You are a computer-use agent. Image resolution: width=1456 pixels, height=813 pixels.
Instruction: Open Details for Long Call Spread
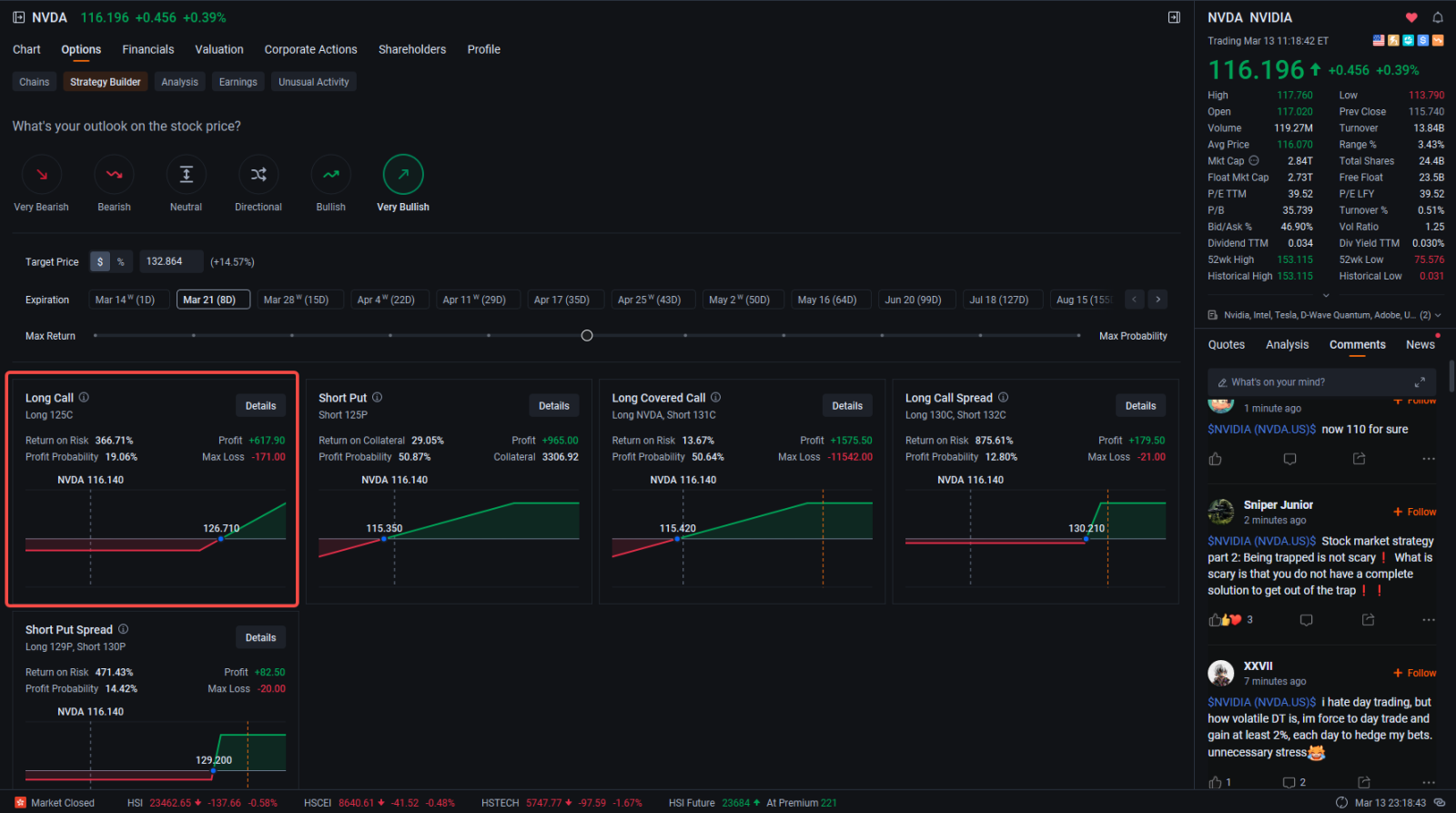[x=1140, y=406]
